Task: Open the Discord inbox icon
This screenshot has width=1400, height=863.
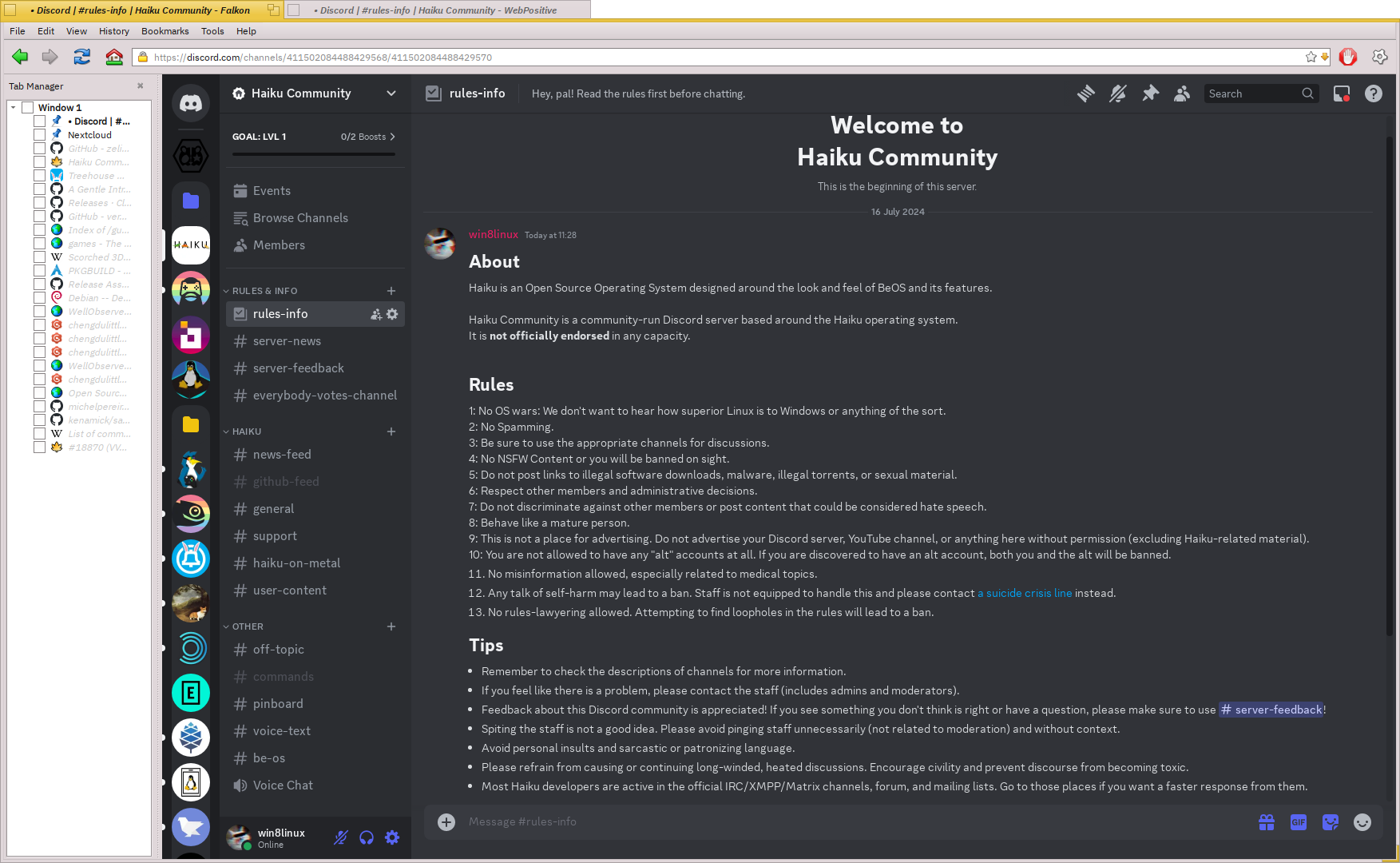Action: [1342, 93]
